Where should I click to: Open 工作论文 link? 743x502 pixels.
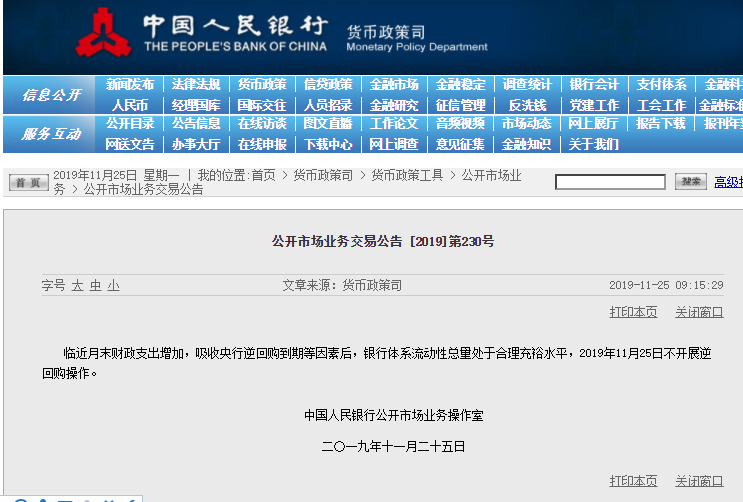pyautogui.click(x=394, y=124)
